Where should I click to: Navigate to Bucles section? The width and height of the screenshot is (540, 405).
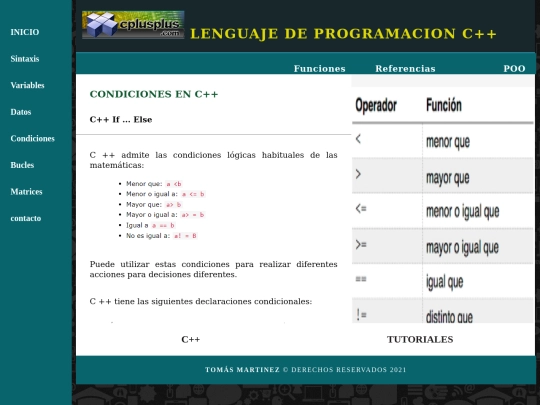22,165
